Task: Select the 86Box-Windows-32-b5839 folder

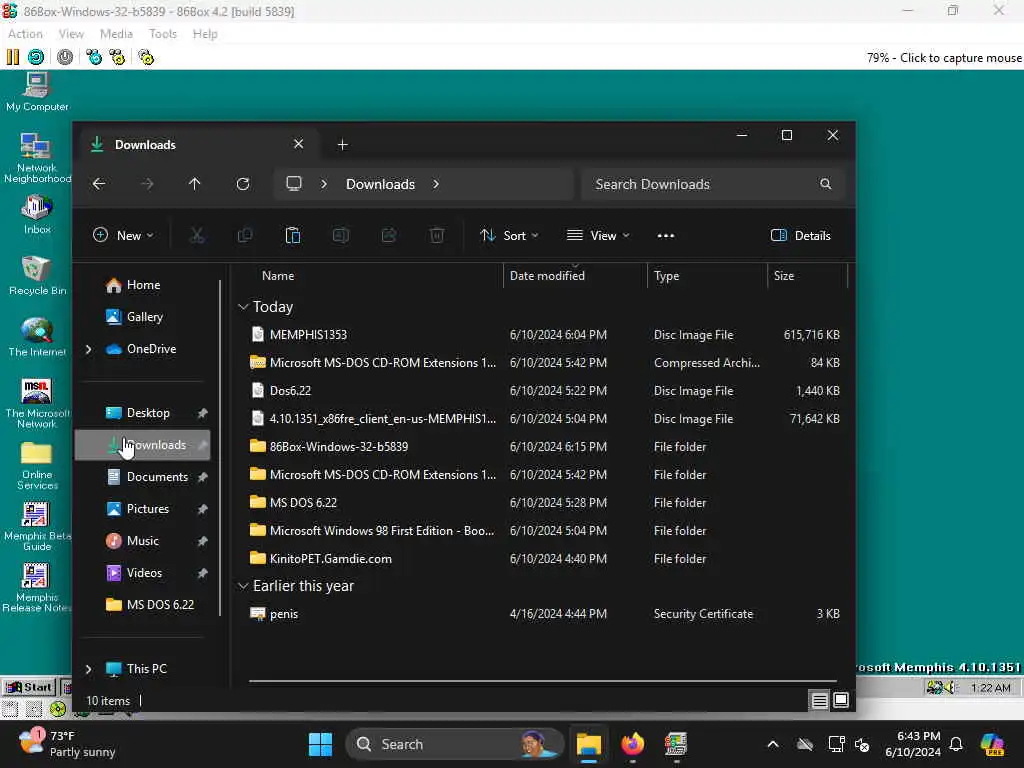Action: click(543, 447)
